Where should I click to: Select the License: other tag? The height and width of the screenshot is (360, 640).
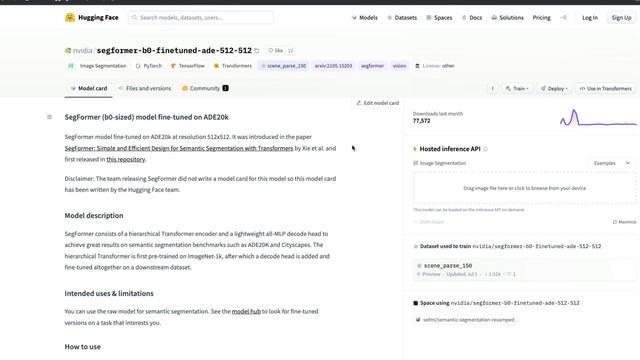(x=435, y=66)
